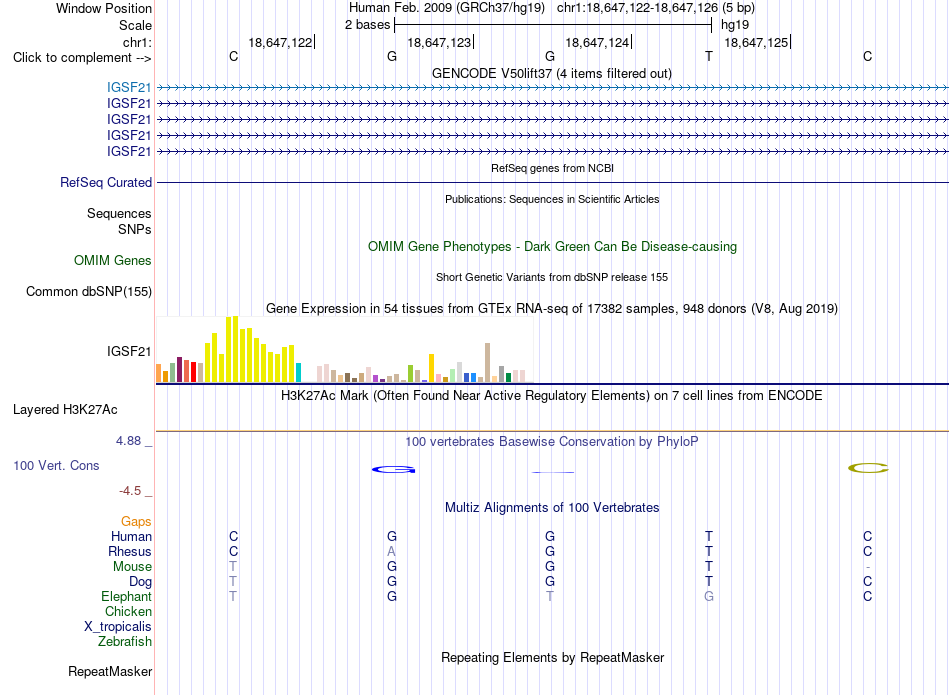The image size is (950, 695).
Task: Click the dash gap in the Mouse row
Action: [x=868, y=567]
